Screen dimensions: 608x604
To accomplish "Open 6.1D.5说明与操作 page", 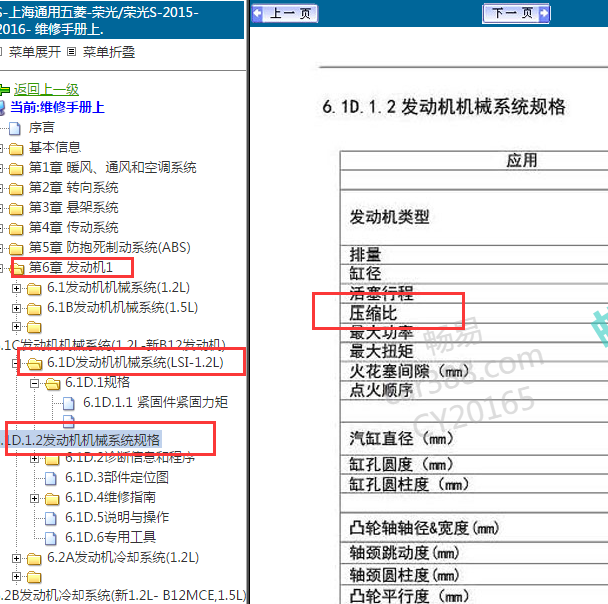I will [x=117, y=518].
